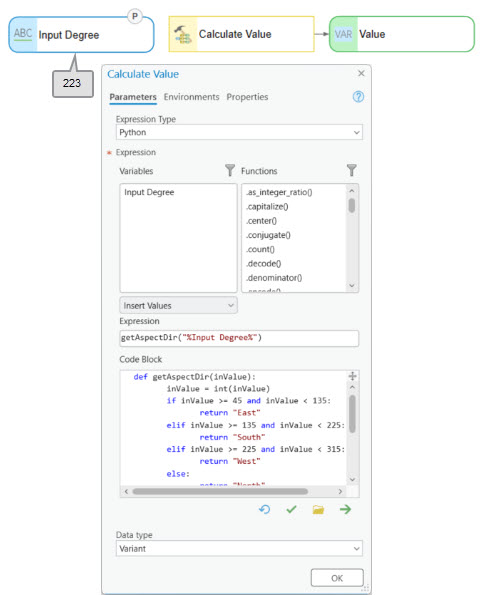The height and width of the screenshot is (595, 486).
Task: Click the def getAspectDir(inValue) line
Action: (195, 377)
